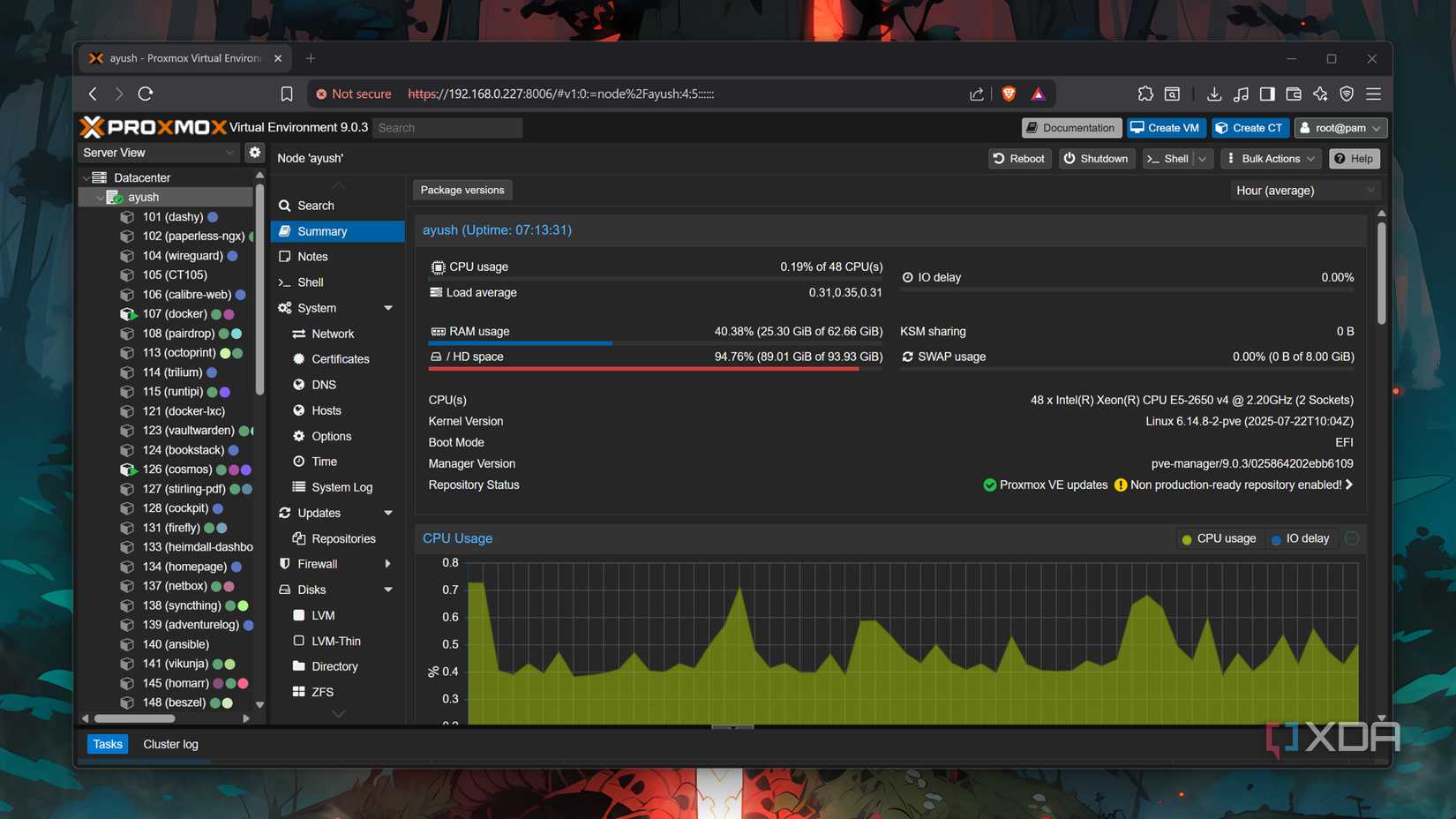Open the Summary menu item

338,231
